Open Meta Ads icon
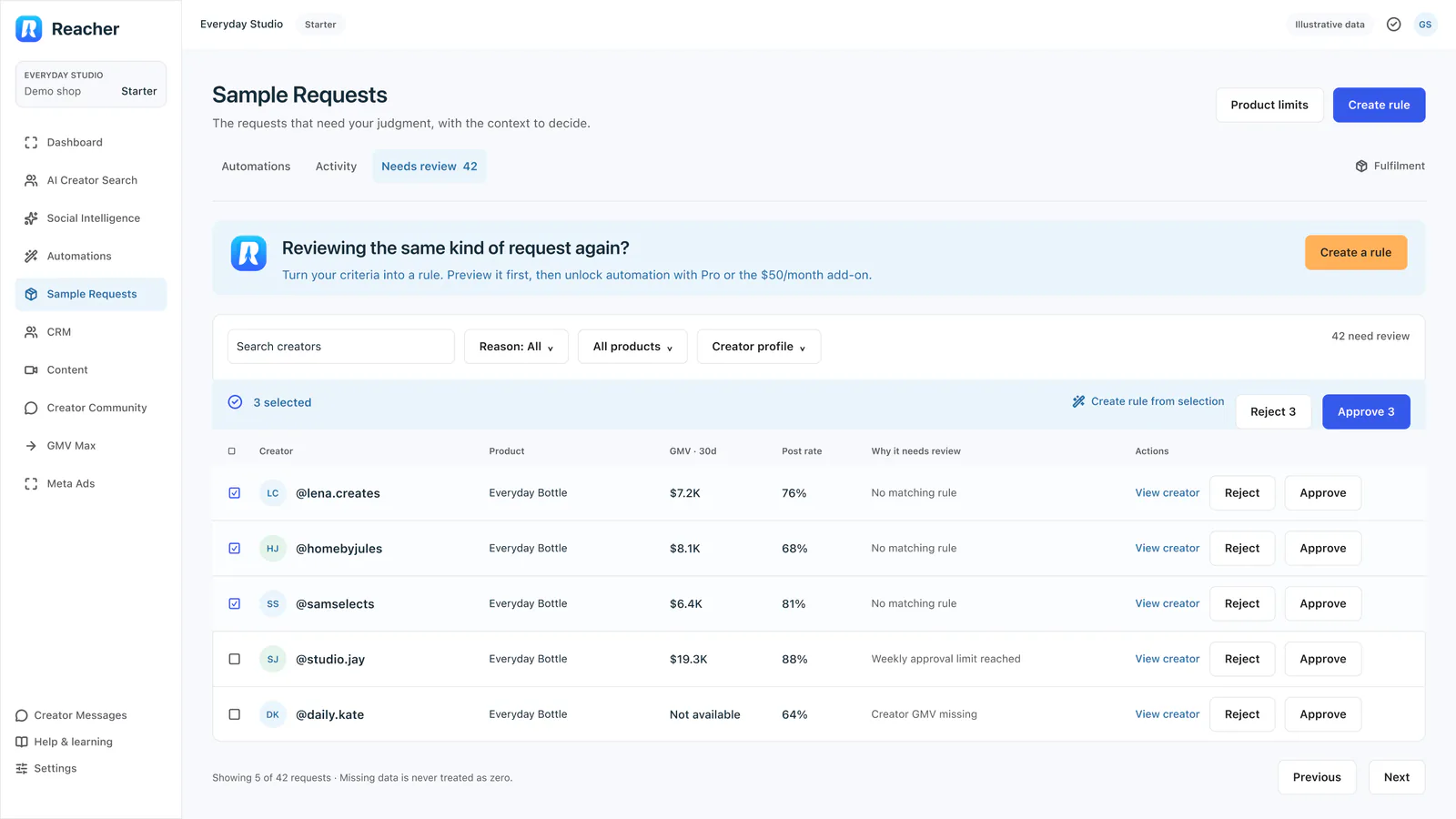This screenshot has height=819, width=1456. (31, 484)
